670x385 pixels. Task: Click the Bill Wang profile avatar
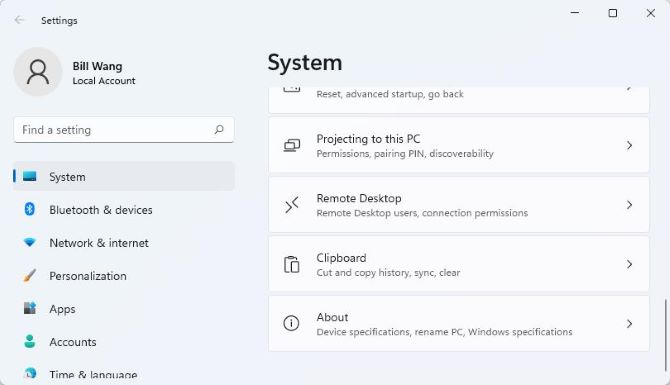pyautogui.click(x=38, y=72)
